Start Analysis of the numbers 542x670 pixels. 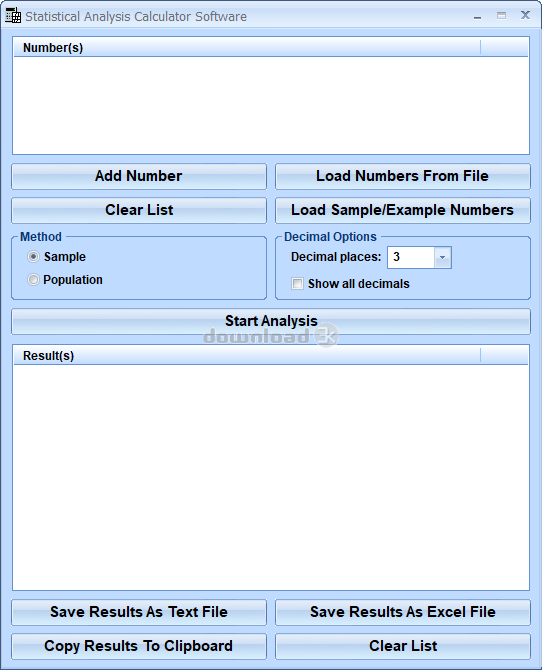coord(271,321)
